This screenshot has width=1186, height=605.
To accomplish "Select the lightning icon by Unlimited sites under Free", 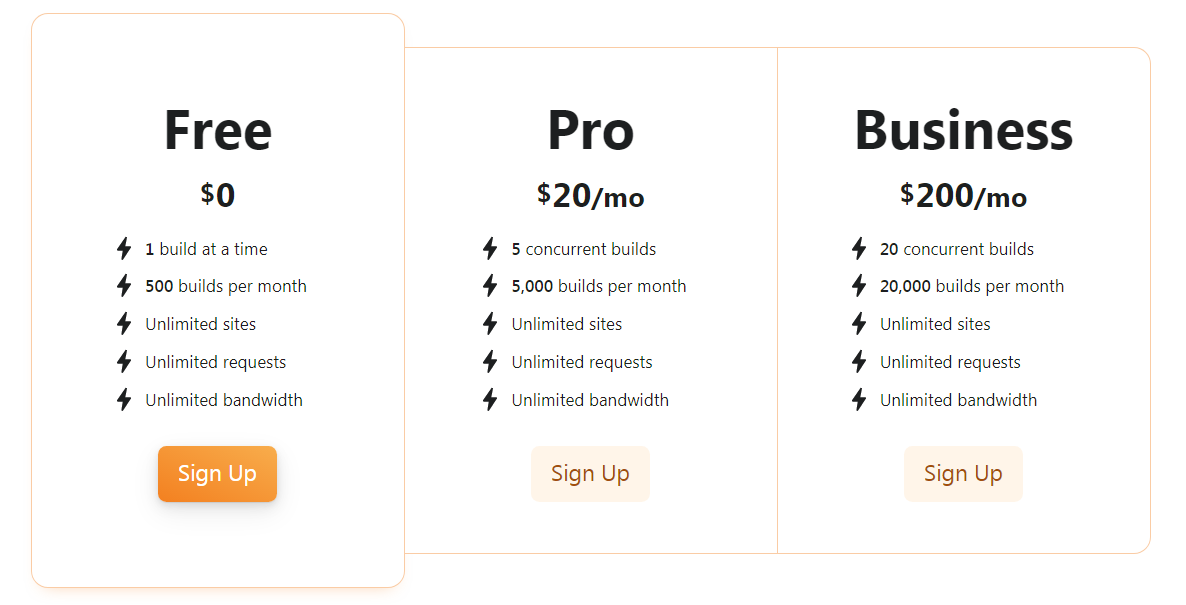I will (x=122, y=324).
